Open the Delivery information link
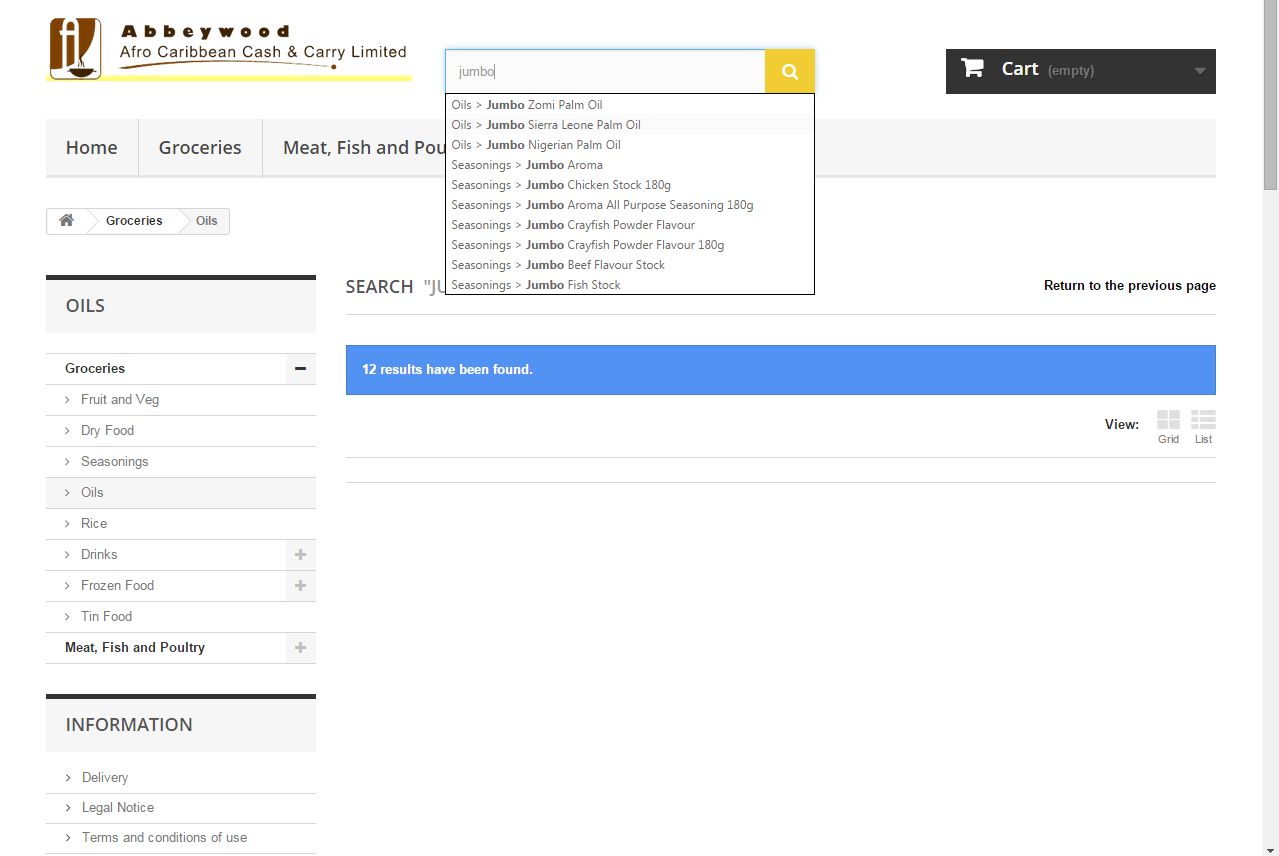Screen dimensions: 1279x856 pos(105,778)
